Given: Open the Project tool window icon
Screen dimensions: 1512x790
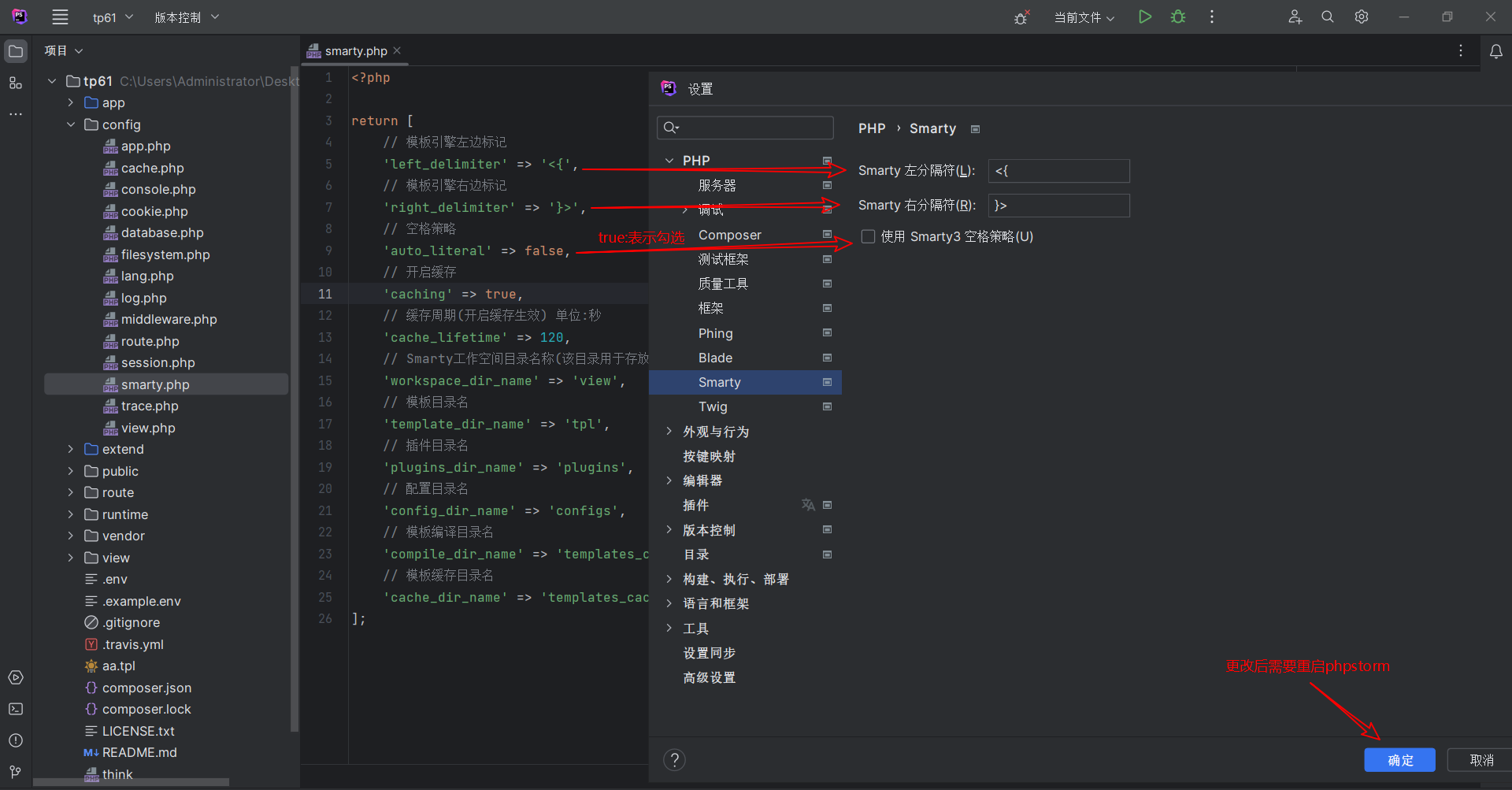Looking at the screenshot, I should tap(16, 51).
